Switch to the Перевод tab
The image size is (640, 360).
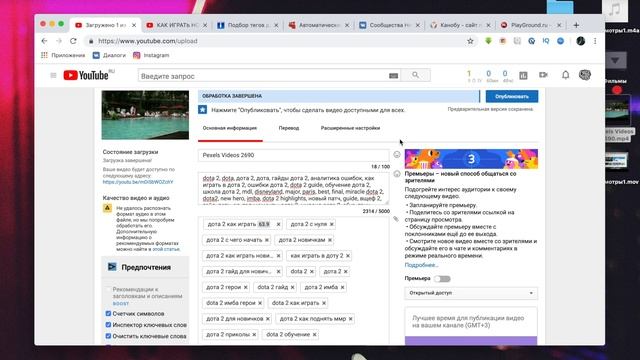click(289, 128)
